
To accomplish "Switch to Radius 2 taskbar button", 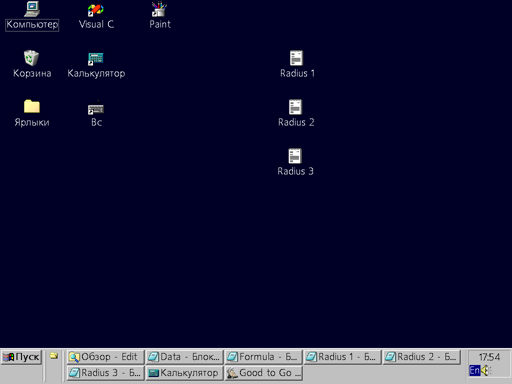I will (x=421, y=357).
